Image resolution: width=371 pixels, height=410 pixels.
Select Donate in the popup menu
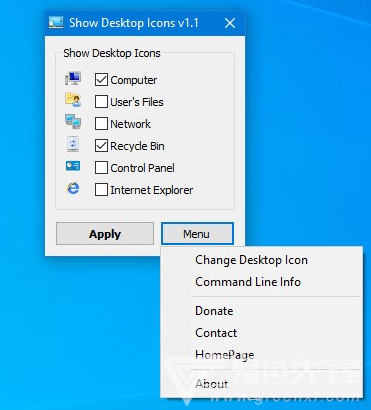pyautogui.click(x=262, y=311)
